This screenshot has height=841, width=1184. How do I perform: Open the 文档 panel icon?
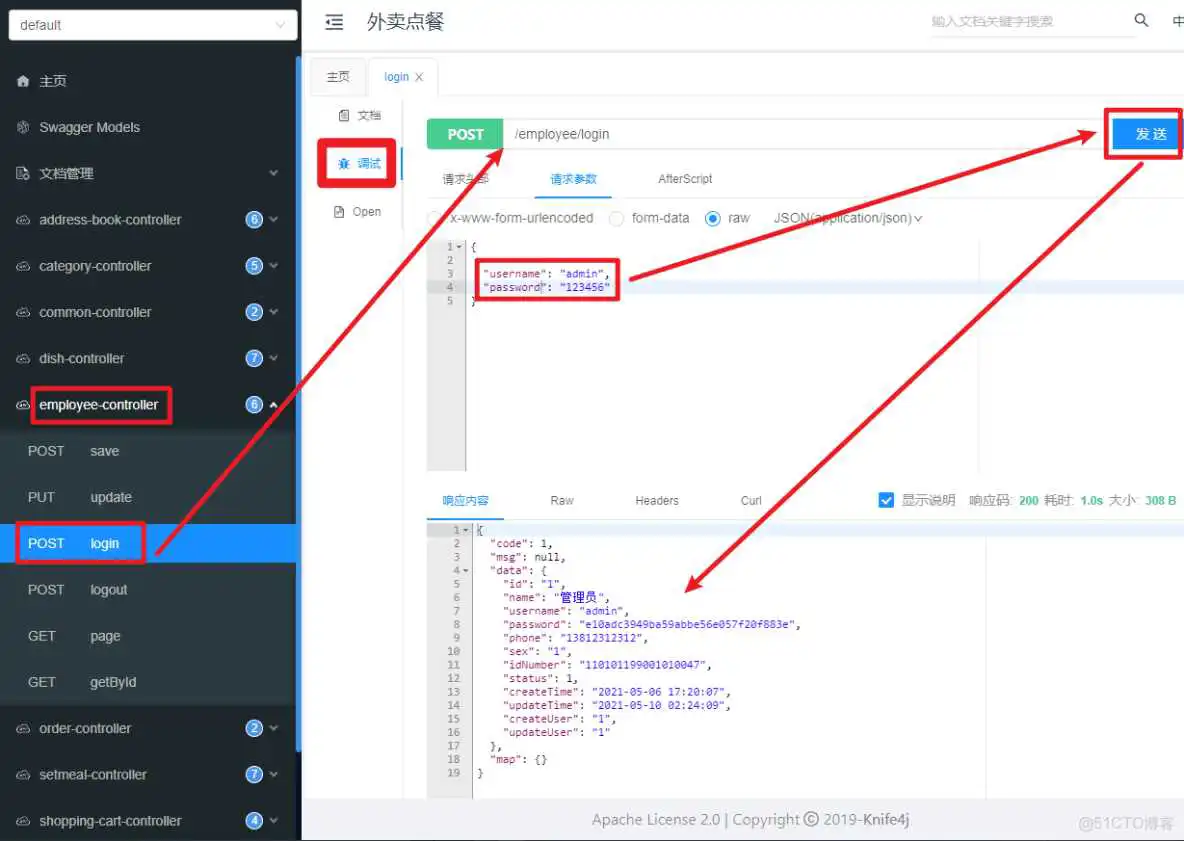[x=345, y=115]
